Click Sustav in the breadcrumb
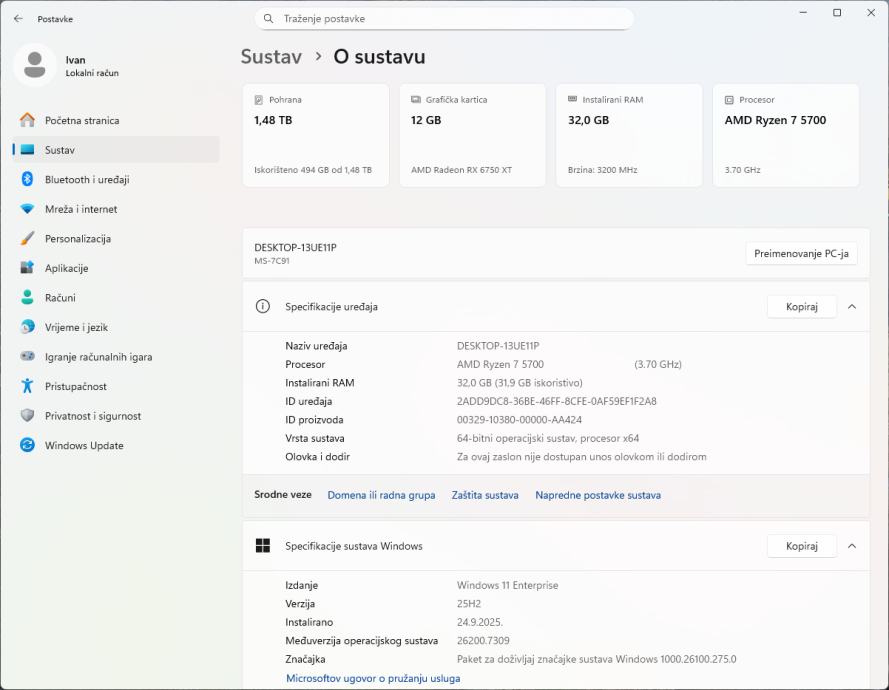 pyautogui.click(x=271, y=57)
